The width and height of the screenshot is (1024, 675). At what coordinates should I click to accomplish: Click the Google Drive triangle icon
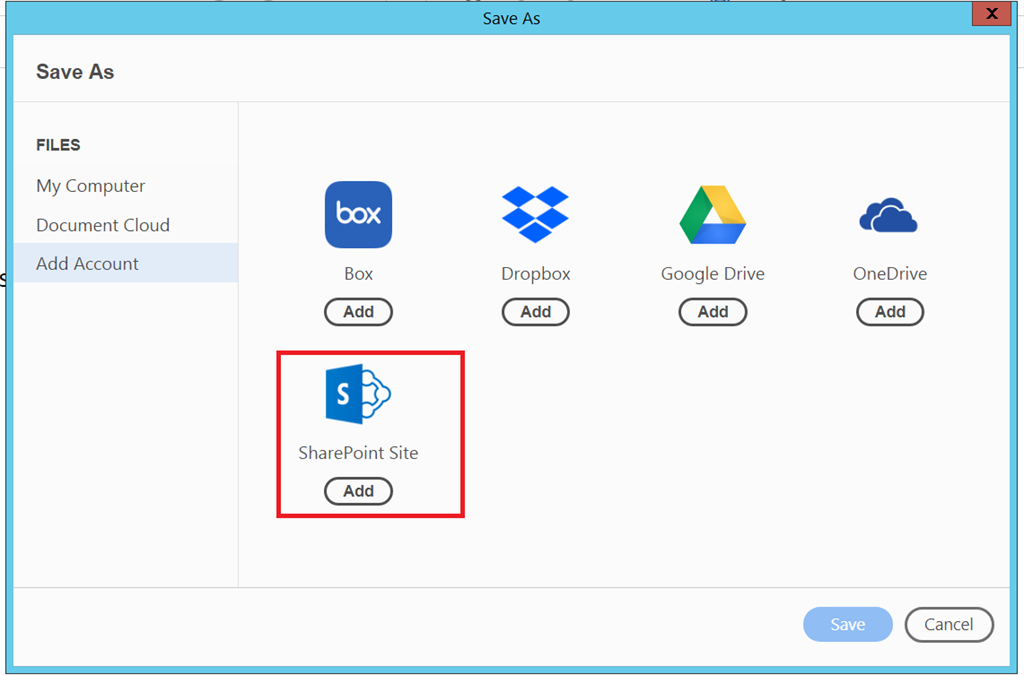coord(712,215)
